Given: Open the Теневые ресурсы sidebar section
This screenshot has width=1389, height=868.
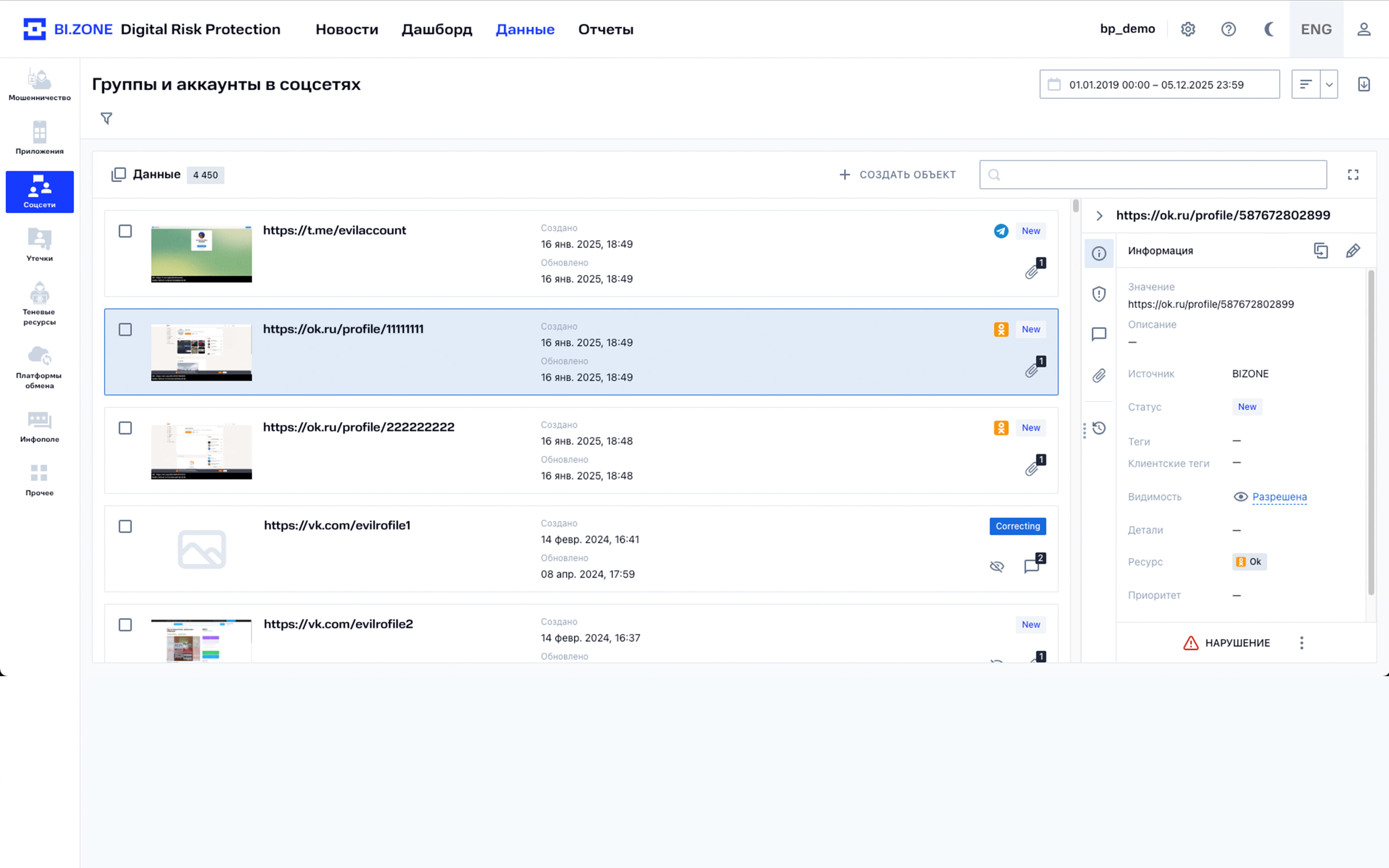Looking at the screenshot, I should coord(40,304).
